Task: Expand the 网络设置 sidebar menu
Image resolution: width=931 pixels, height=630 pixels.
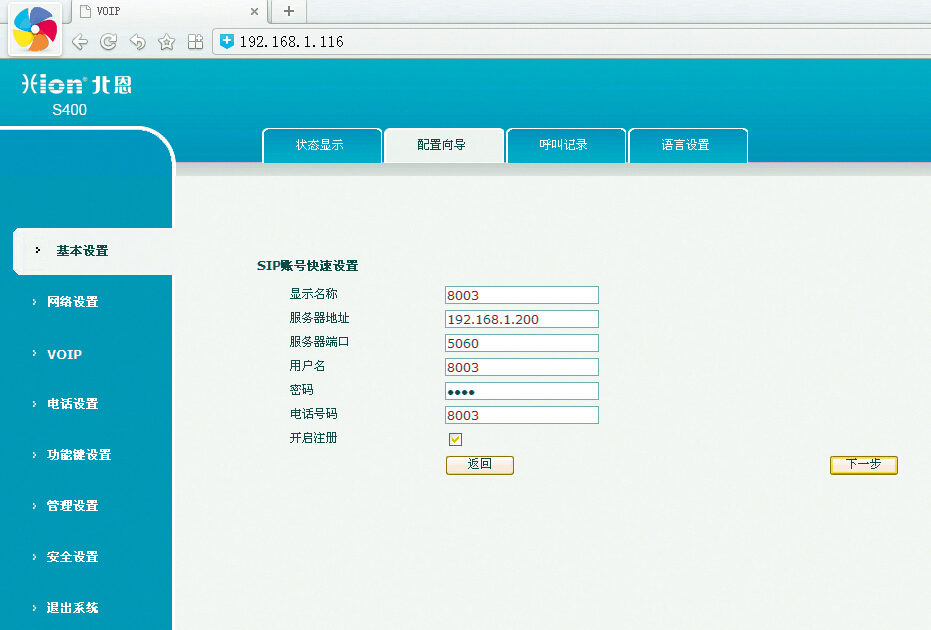Action: point(72,302)
